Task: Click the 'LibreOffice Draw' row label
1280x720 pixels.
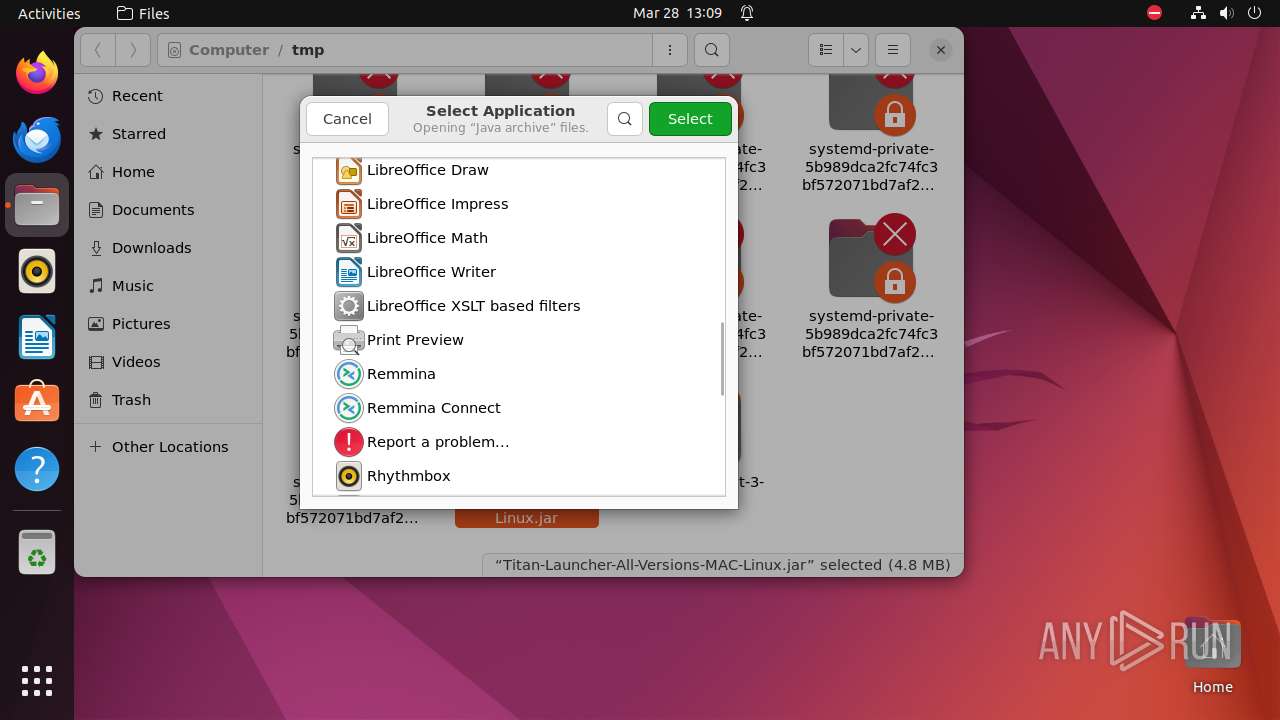Action: [x=428, y=170]
